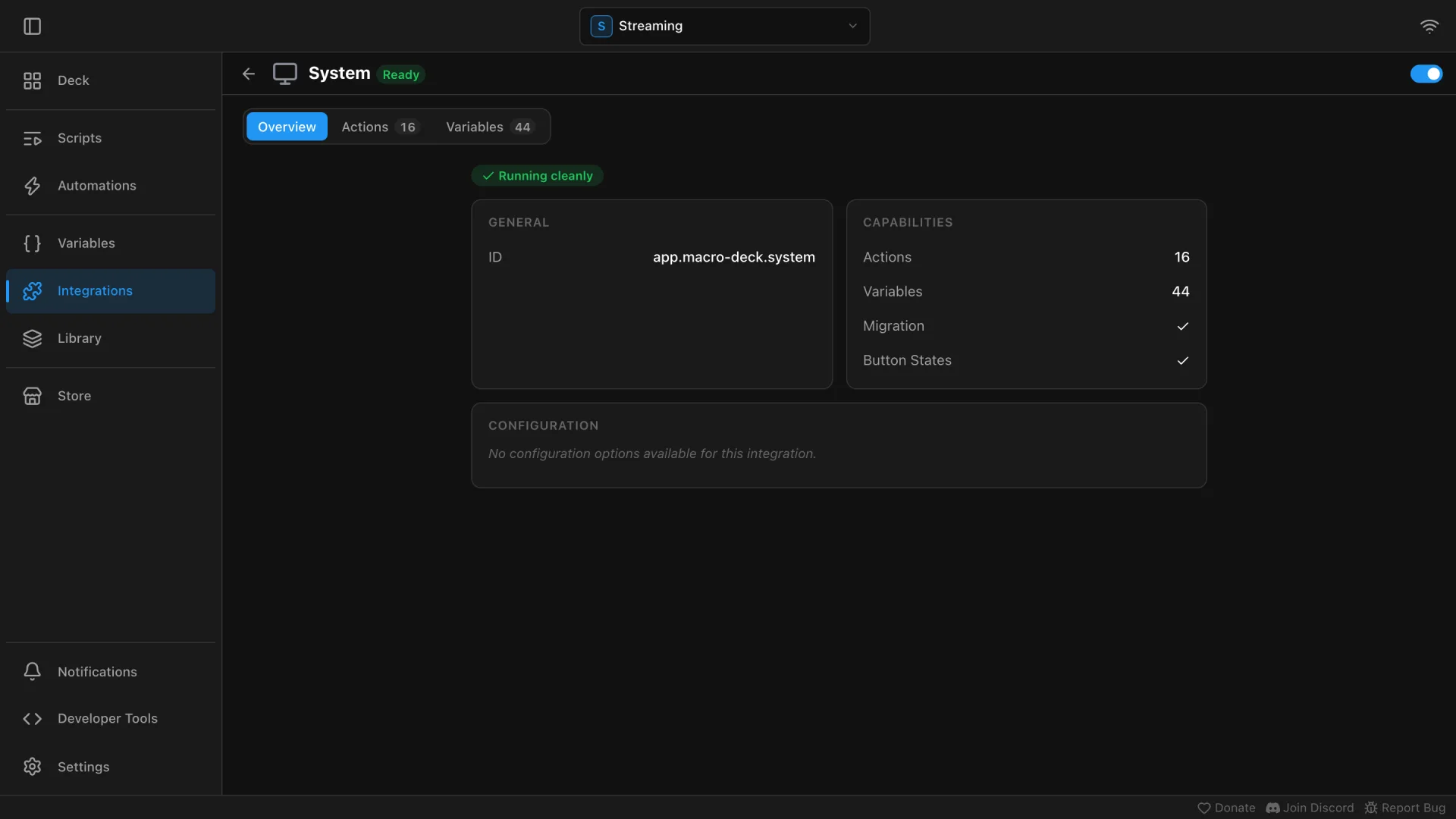Viewport: 1456px width, 819px height.
Task: Click the Variables curly braces icon
Action: [32, 243]
